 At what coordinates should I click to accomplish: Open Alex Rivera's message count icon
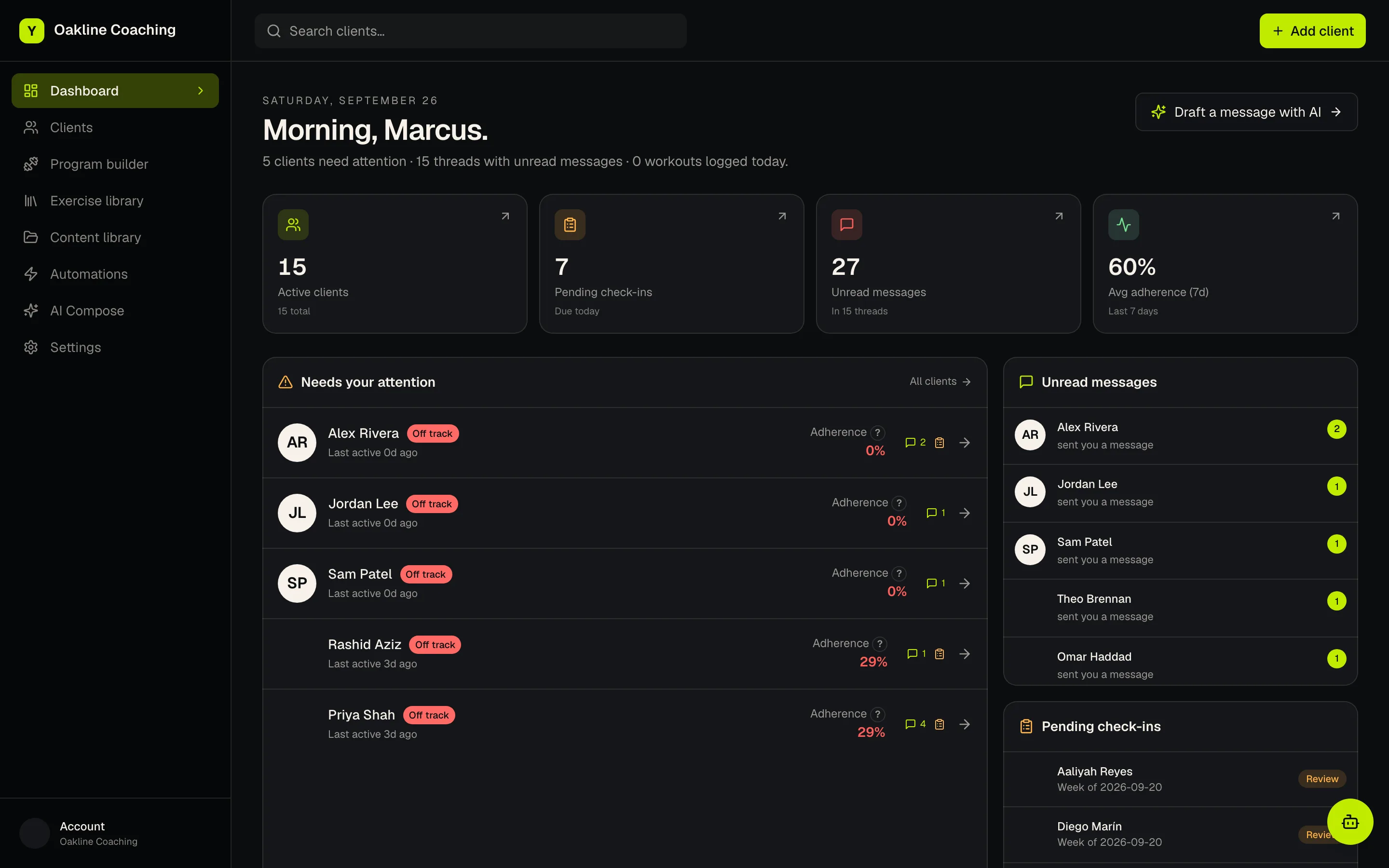(915, 442)
